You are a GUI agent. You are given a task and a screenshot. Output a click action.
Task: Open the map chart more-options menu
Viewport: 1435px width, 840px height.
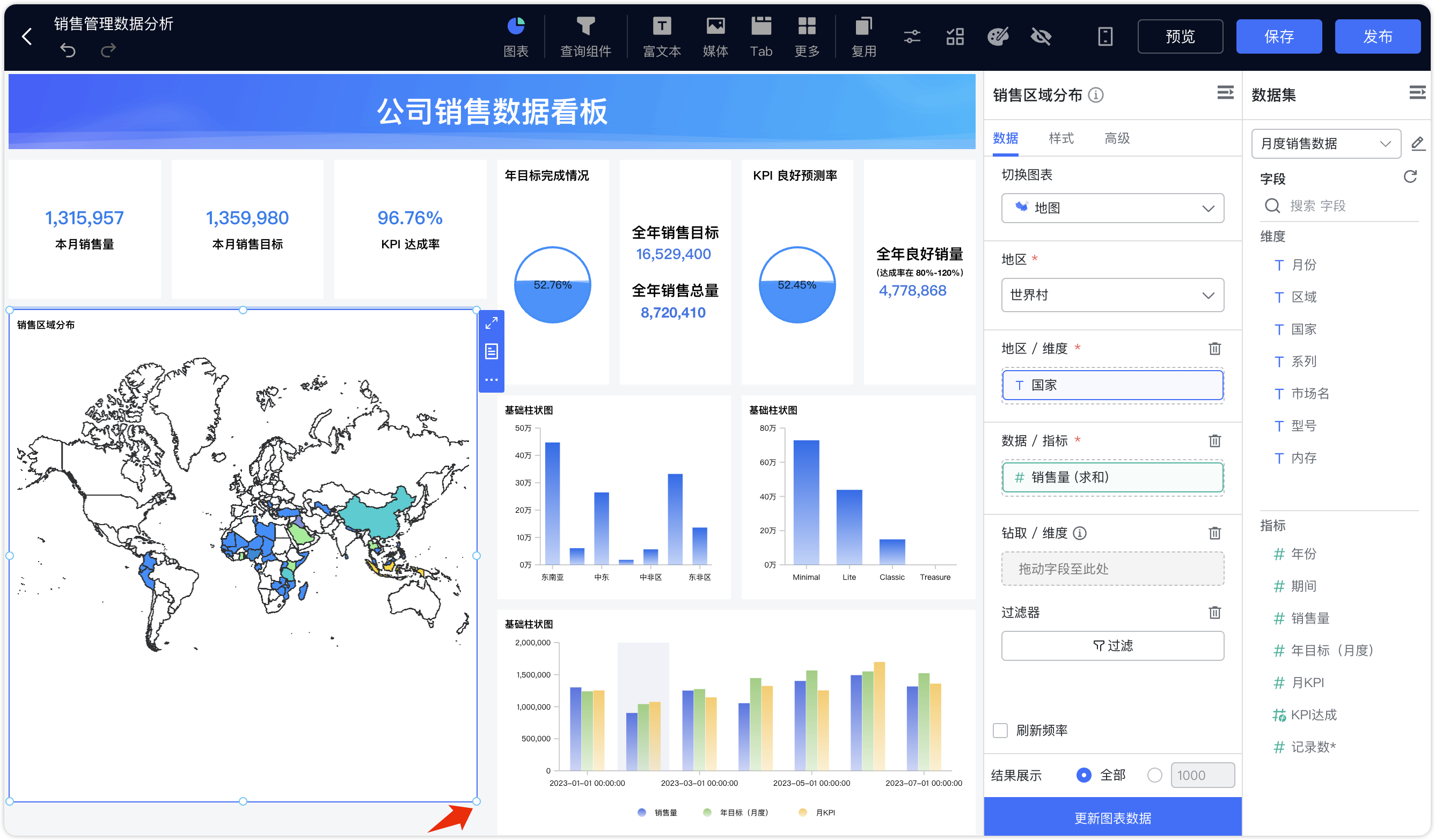(x=492, y=380)
